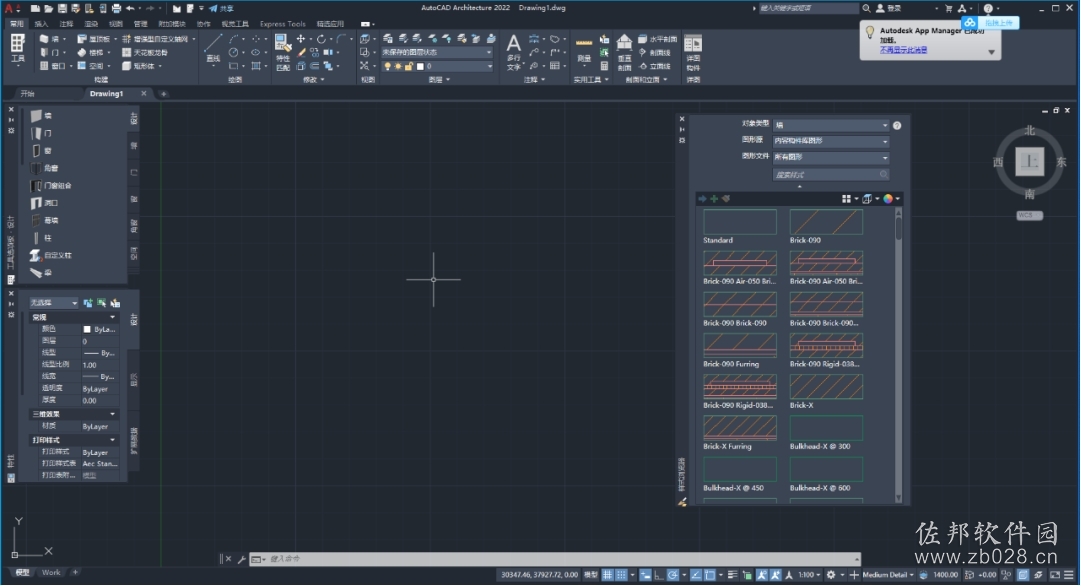The height and width of the screenshot is (586, 1081).
Task: Open the annotation scale 1:100 dropdown
Action: pos(809,574)
